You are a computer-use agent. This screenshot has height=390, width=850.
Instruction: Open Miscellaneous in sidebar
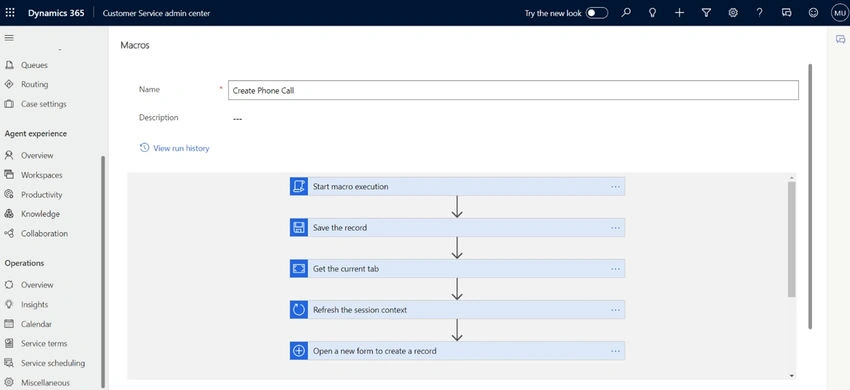(x=45, y=382)
